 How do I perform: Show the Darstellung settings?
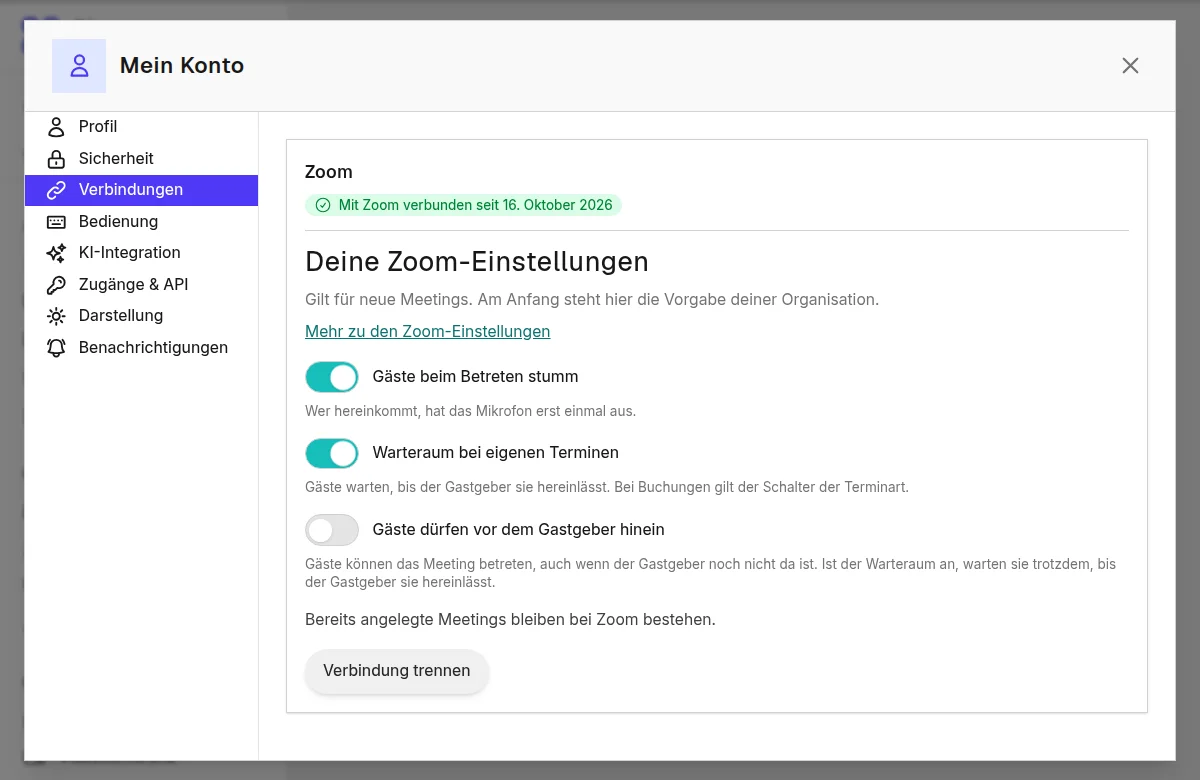click(141, 316)
